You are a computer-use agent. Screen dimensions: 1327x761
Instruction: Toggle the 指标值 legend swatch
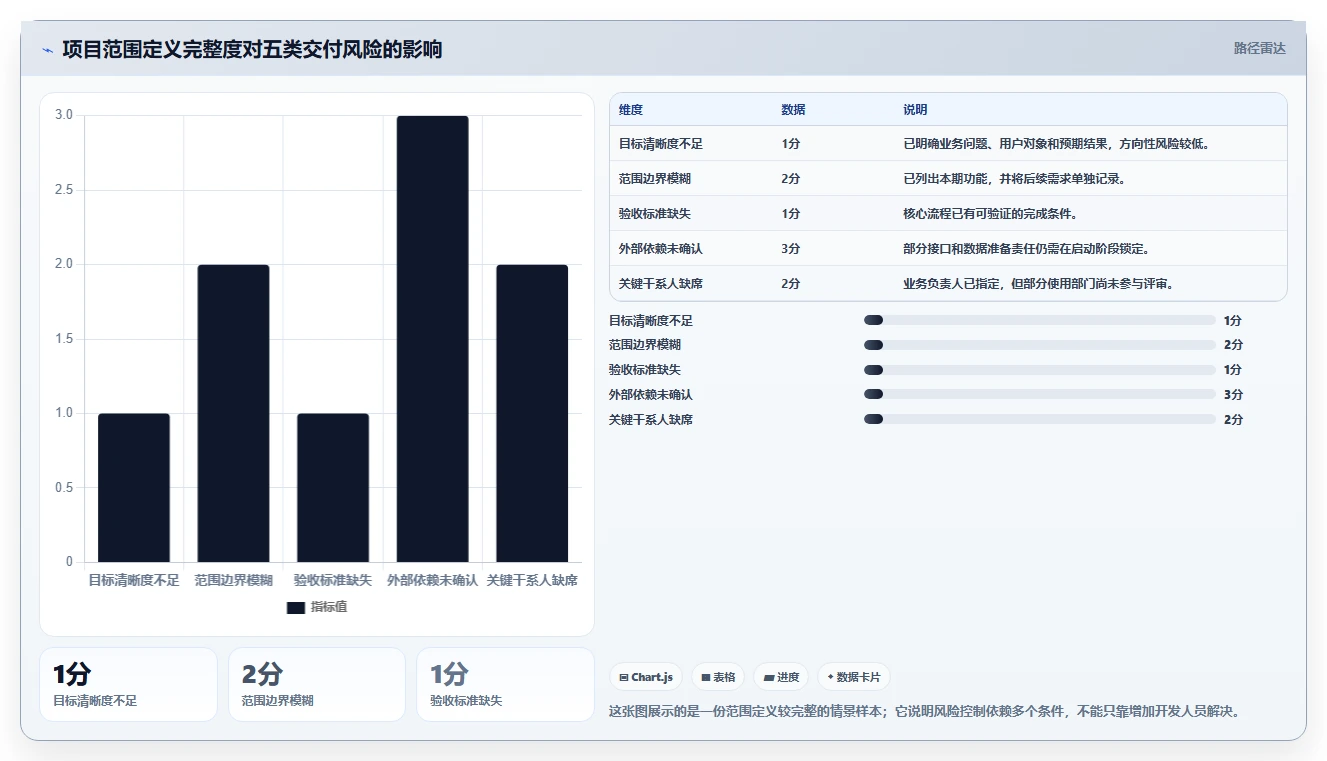pos(296,607)
